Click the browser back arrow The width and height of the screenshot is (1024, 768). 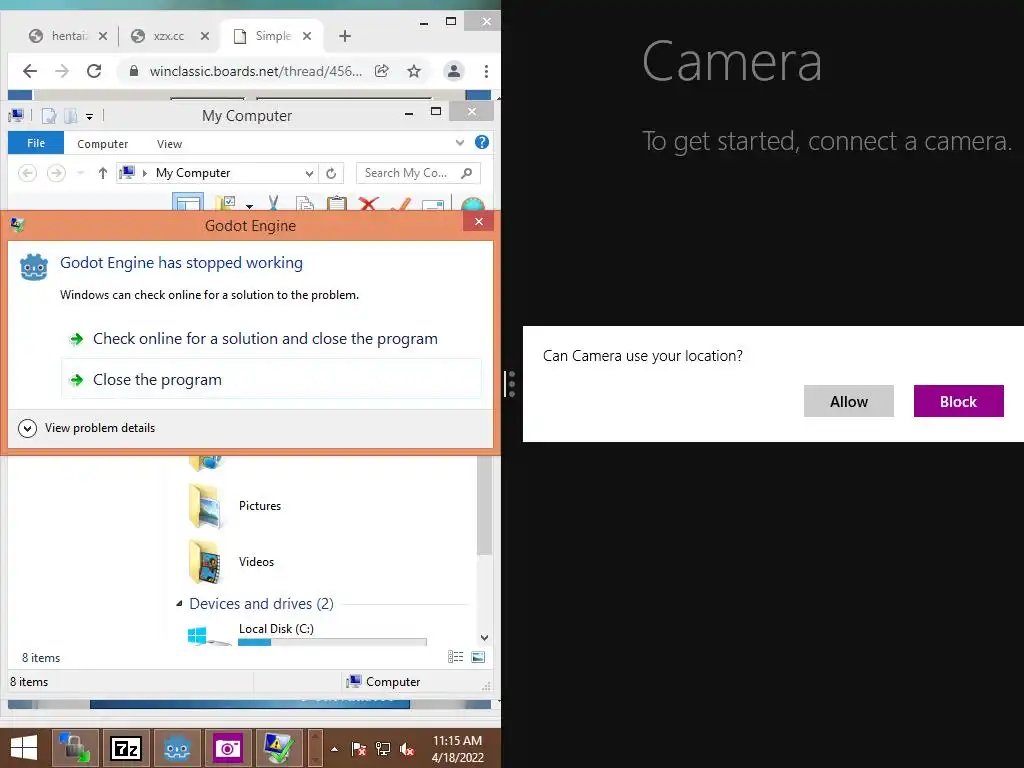[30, 71]
